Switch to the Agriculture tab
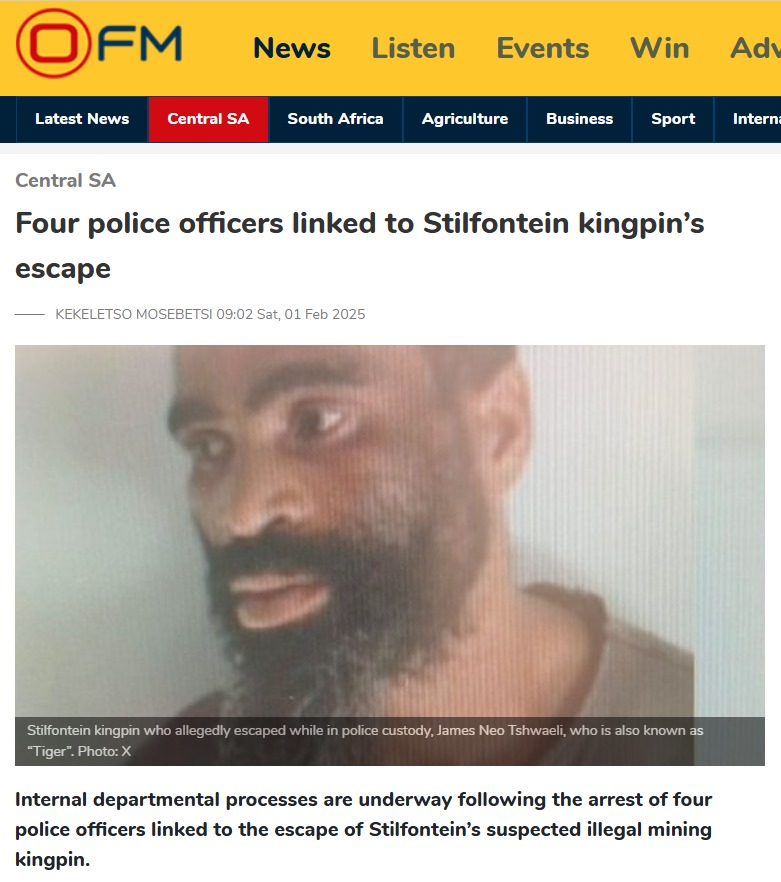 point(465,119)
